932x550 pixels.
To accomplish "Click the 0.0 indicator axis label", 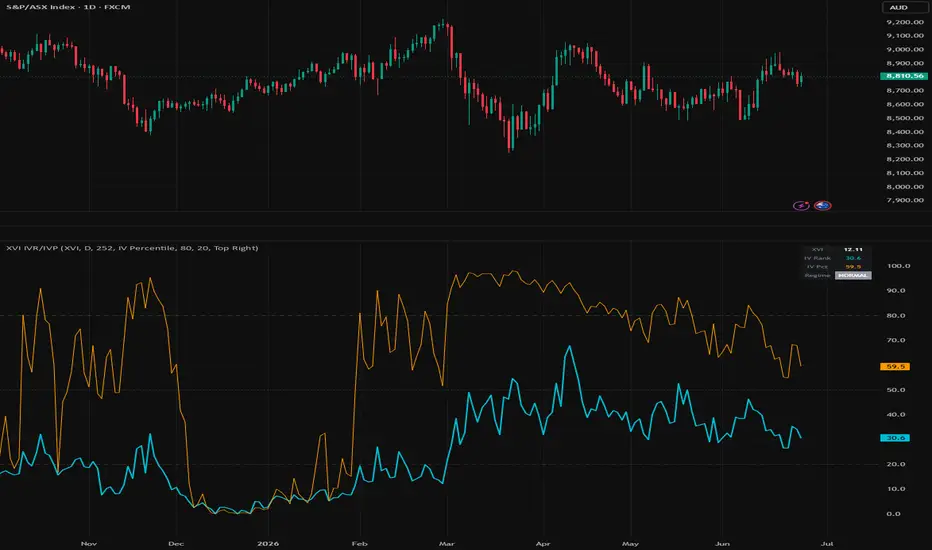I will [x=893, y=514].
